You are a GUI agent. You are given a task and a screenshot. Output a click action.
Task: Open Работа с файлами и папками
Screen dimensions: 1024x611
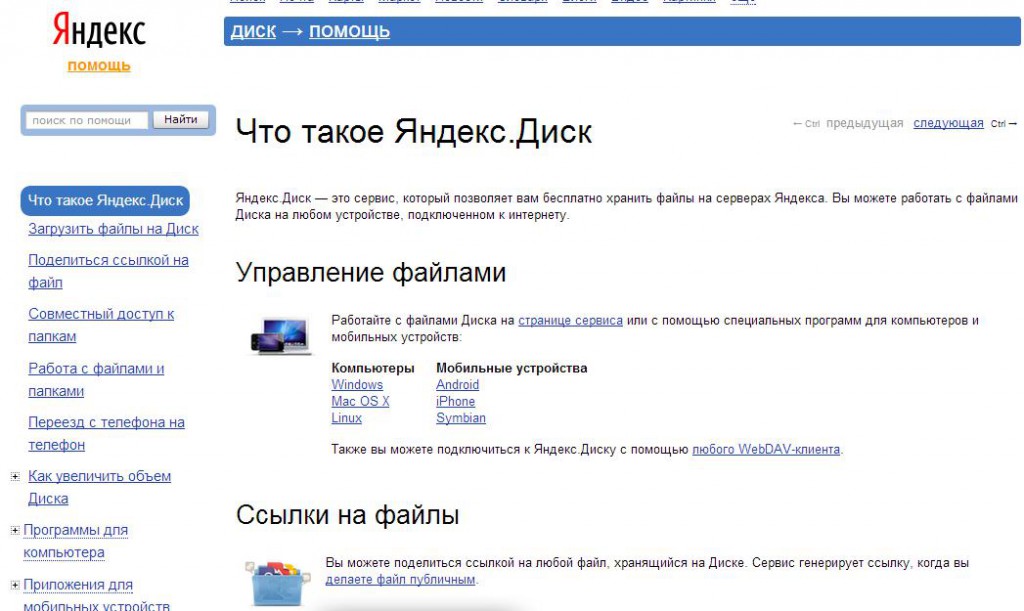tap(96, 379)
